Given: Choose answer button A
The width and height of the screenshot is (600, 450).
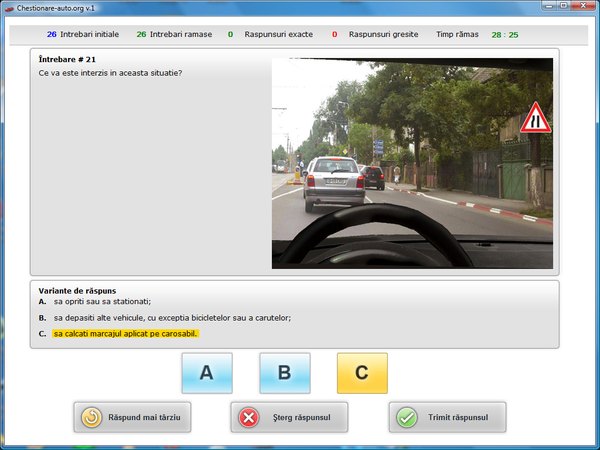Looking at the screenshot, I should [207, 373].
